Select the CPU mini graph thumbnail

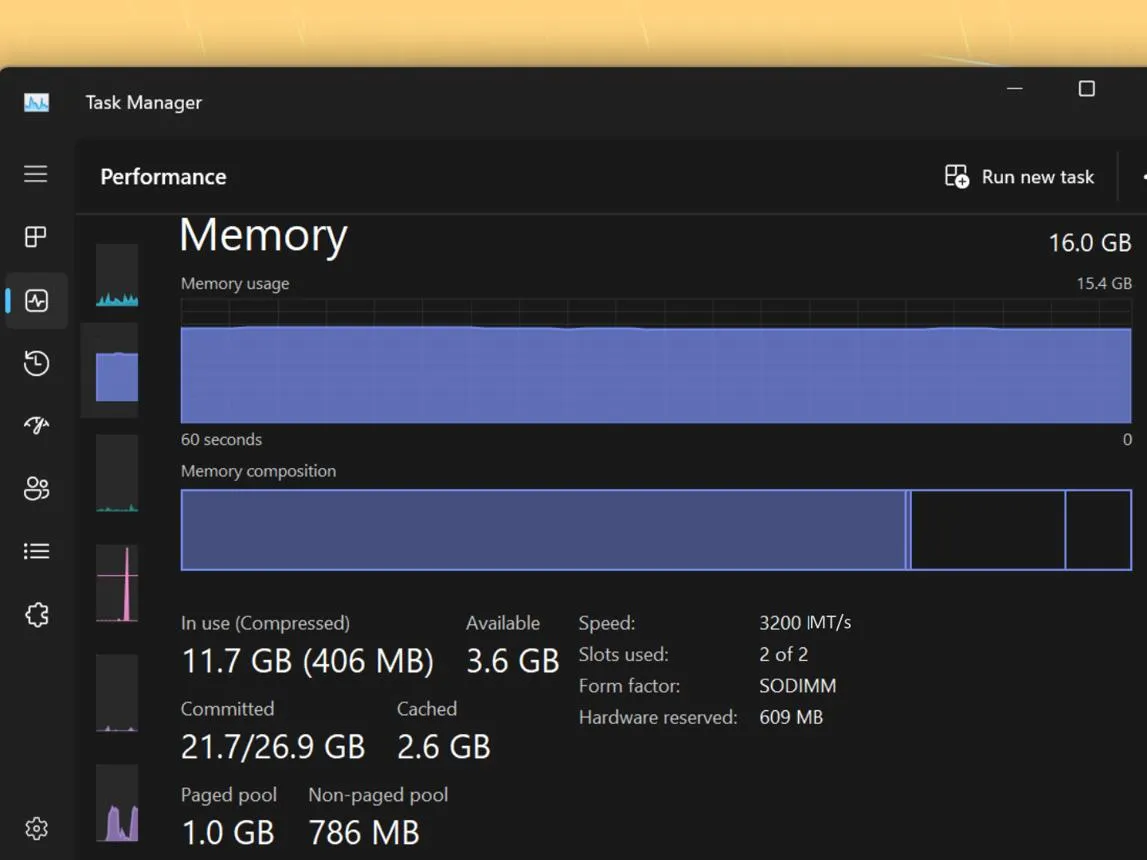(x=117, y=276)
